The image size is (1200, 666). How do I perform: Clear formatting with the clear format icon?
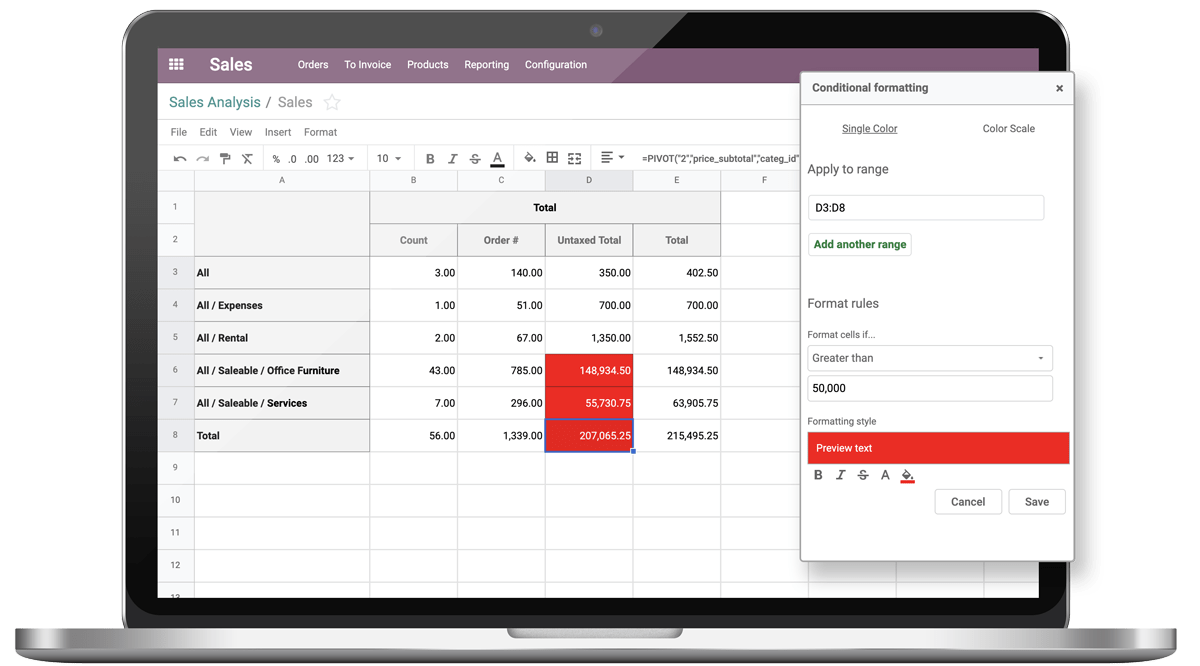click(246, 157)
